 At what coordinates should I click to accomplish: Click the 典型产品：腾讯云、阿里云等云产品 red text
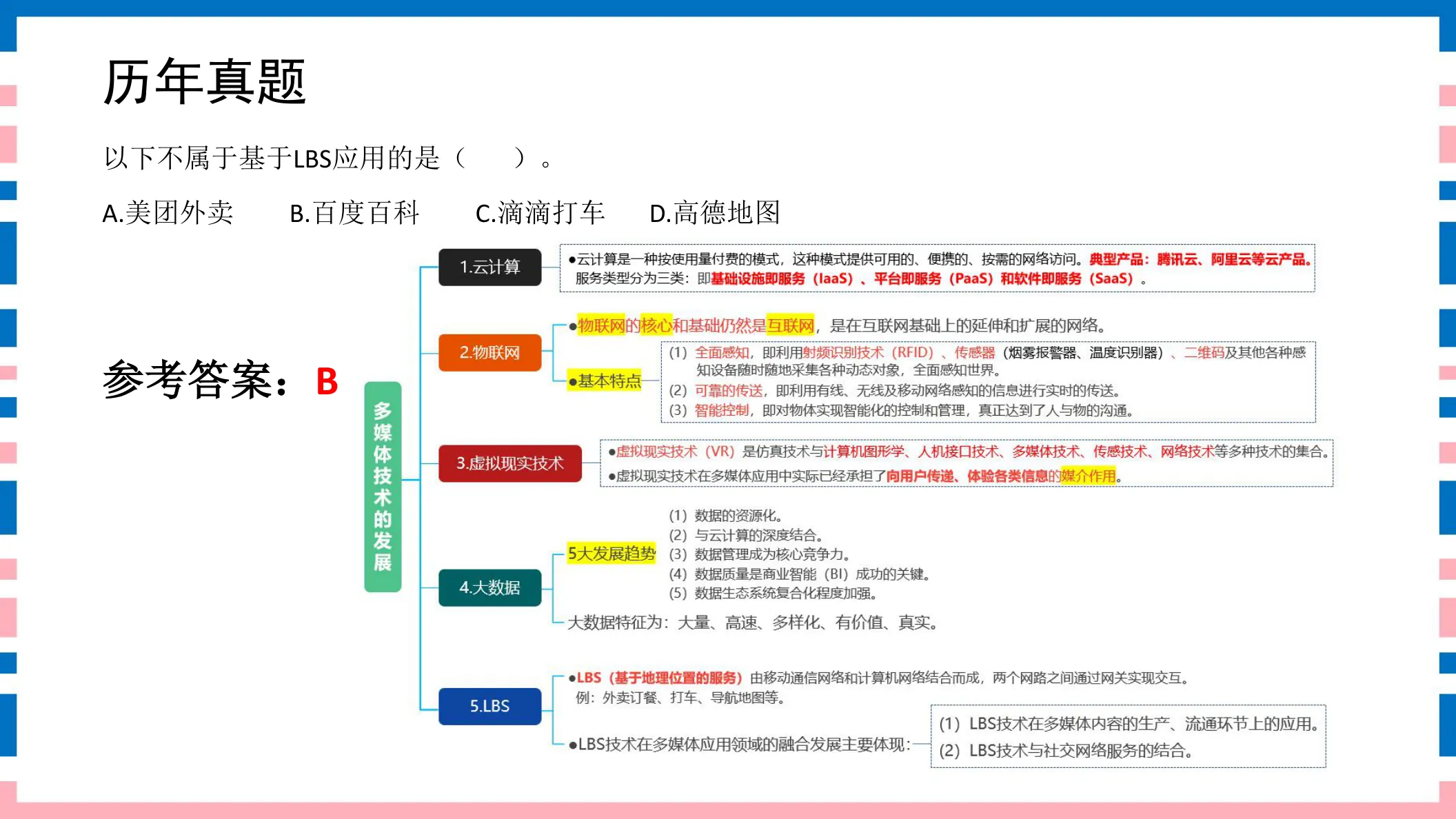pyautogui.click(x=1200, y=259)
